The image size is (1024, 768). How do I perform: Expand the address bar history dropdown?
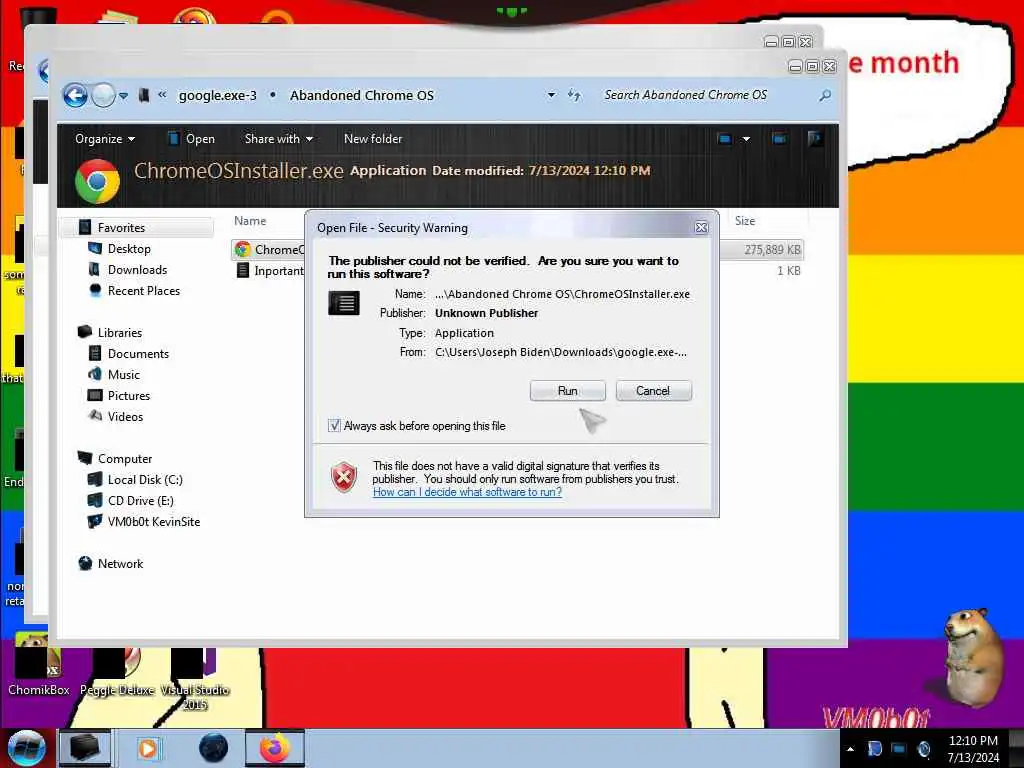pos(551,95)
